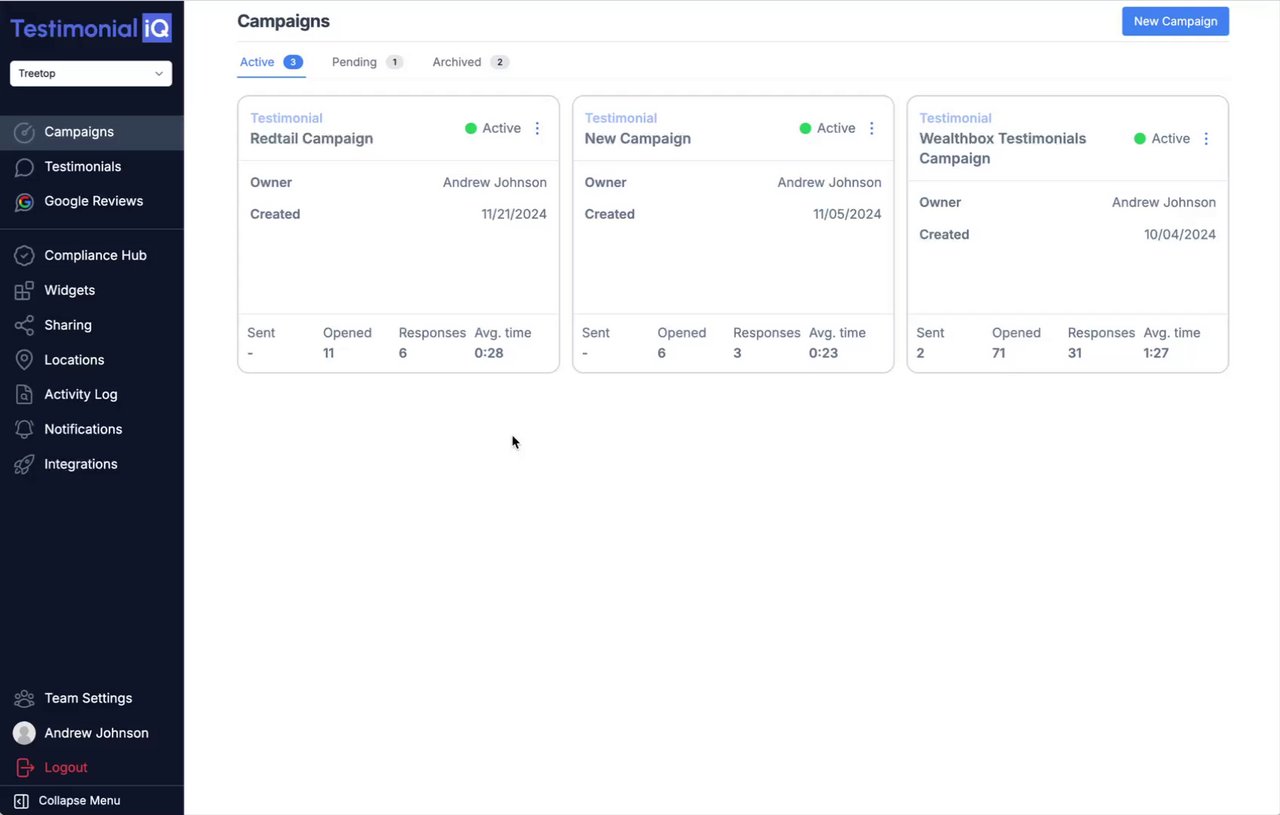Open the Activity Log document icon
1280x815 pixels.
pyautogui.click(x=24, y=395)
